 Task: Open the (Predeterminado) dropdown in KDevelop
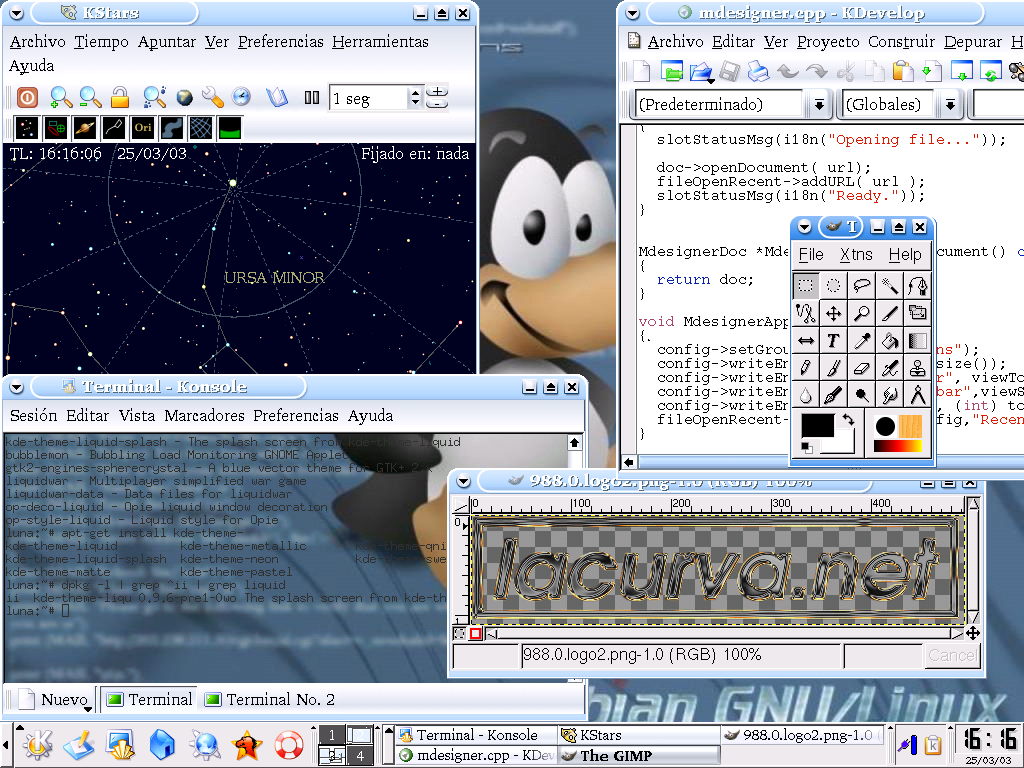818,104
